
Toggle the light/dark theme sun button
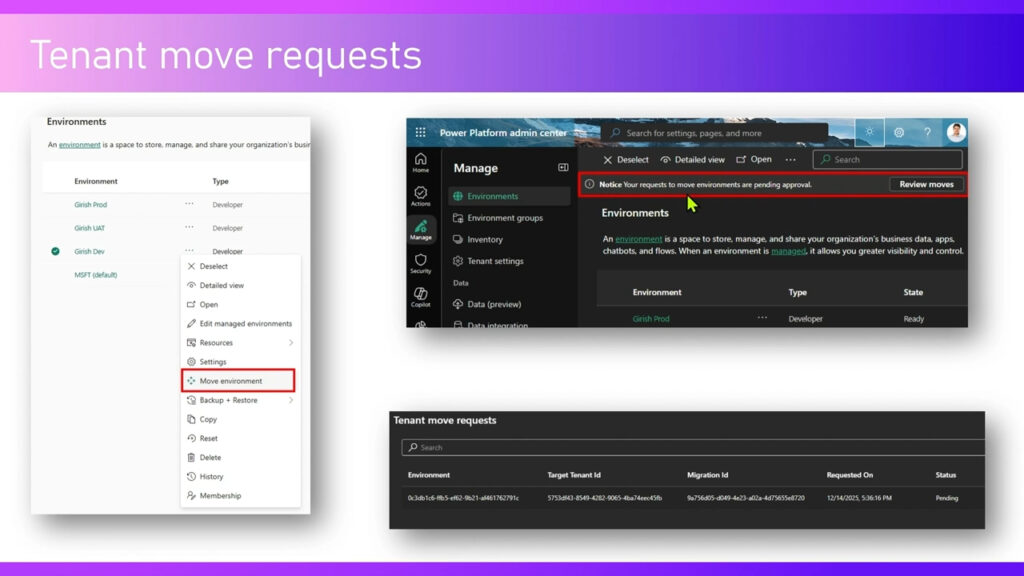tap(870, 132)
